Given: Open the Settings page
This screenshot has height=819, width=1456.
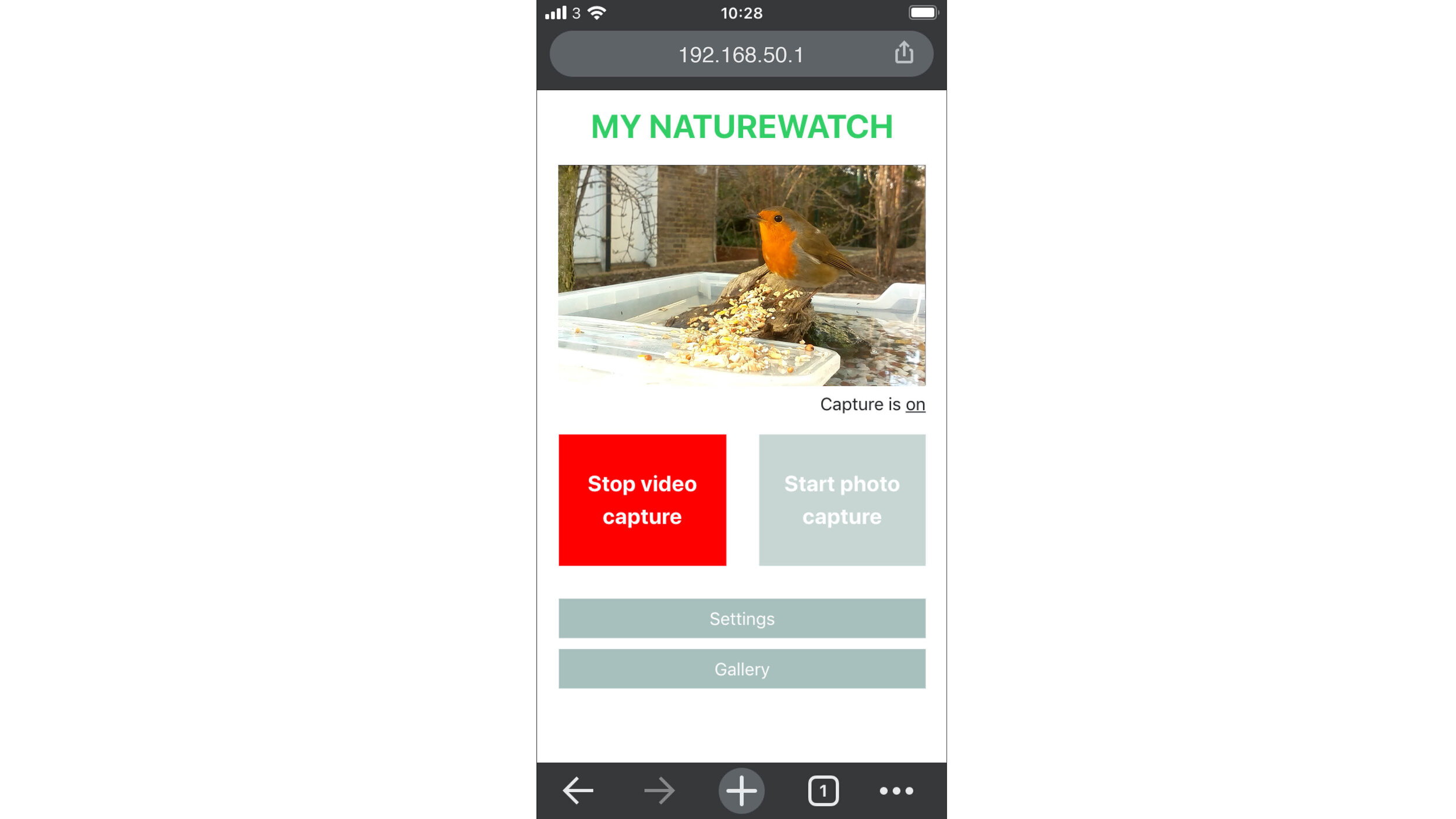Looking at the screenshot, I should click(x=742, y=619).
